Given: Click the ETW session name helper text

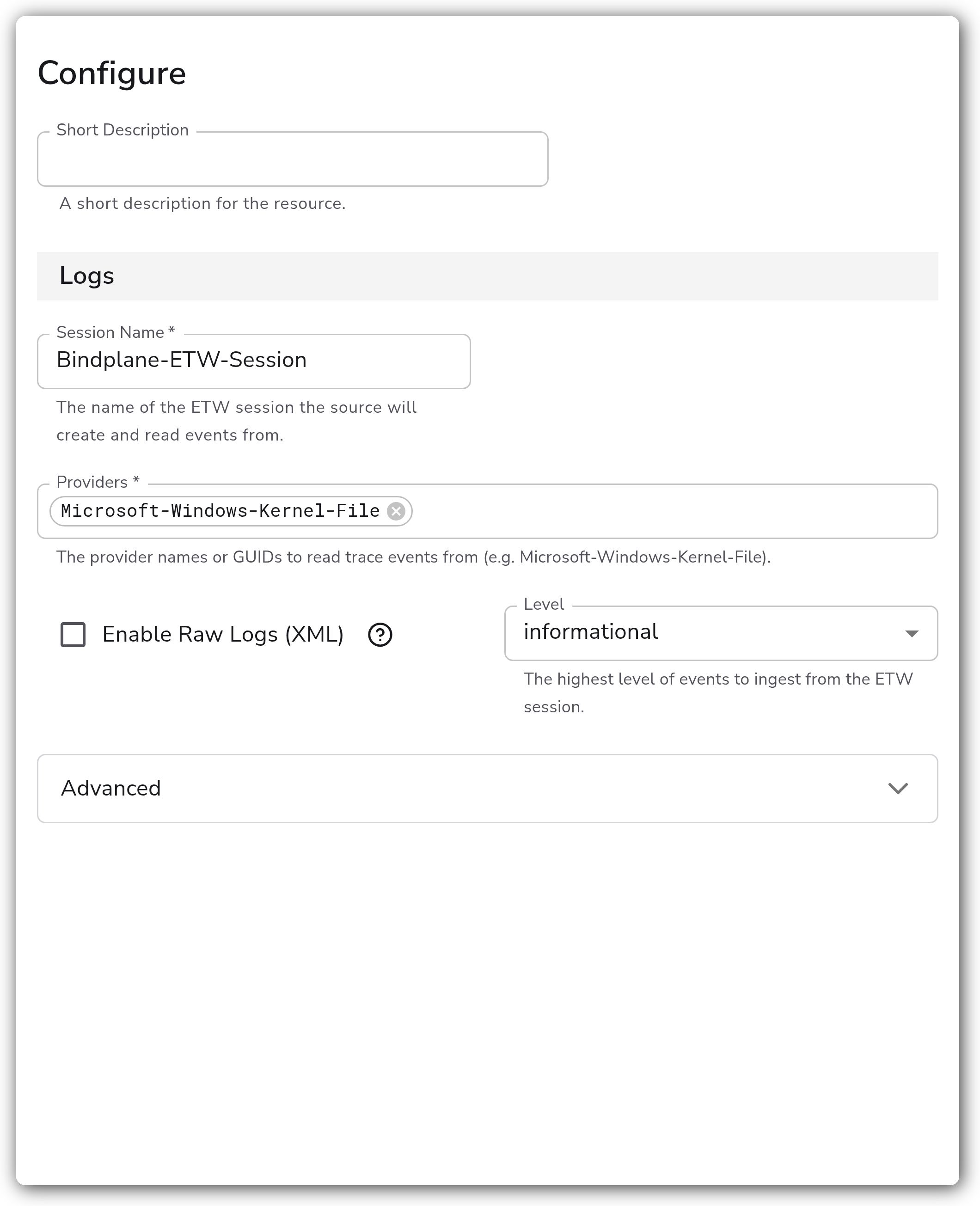Looking at the screenshot, I should point(237,421).
